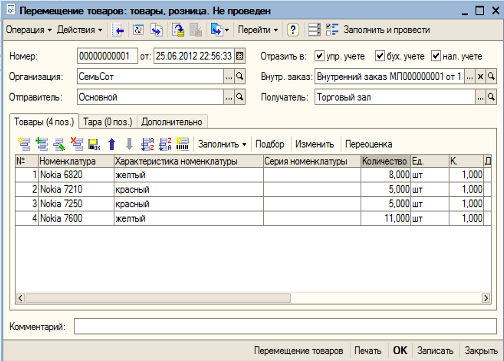Switch to the Товары (4 поз.) tab
Image resolution: width=504 pixels, height=361 pixels.
tap(44, 122)
